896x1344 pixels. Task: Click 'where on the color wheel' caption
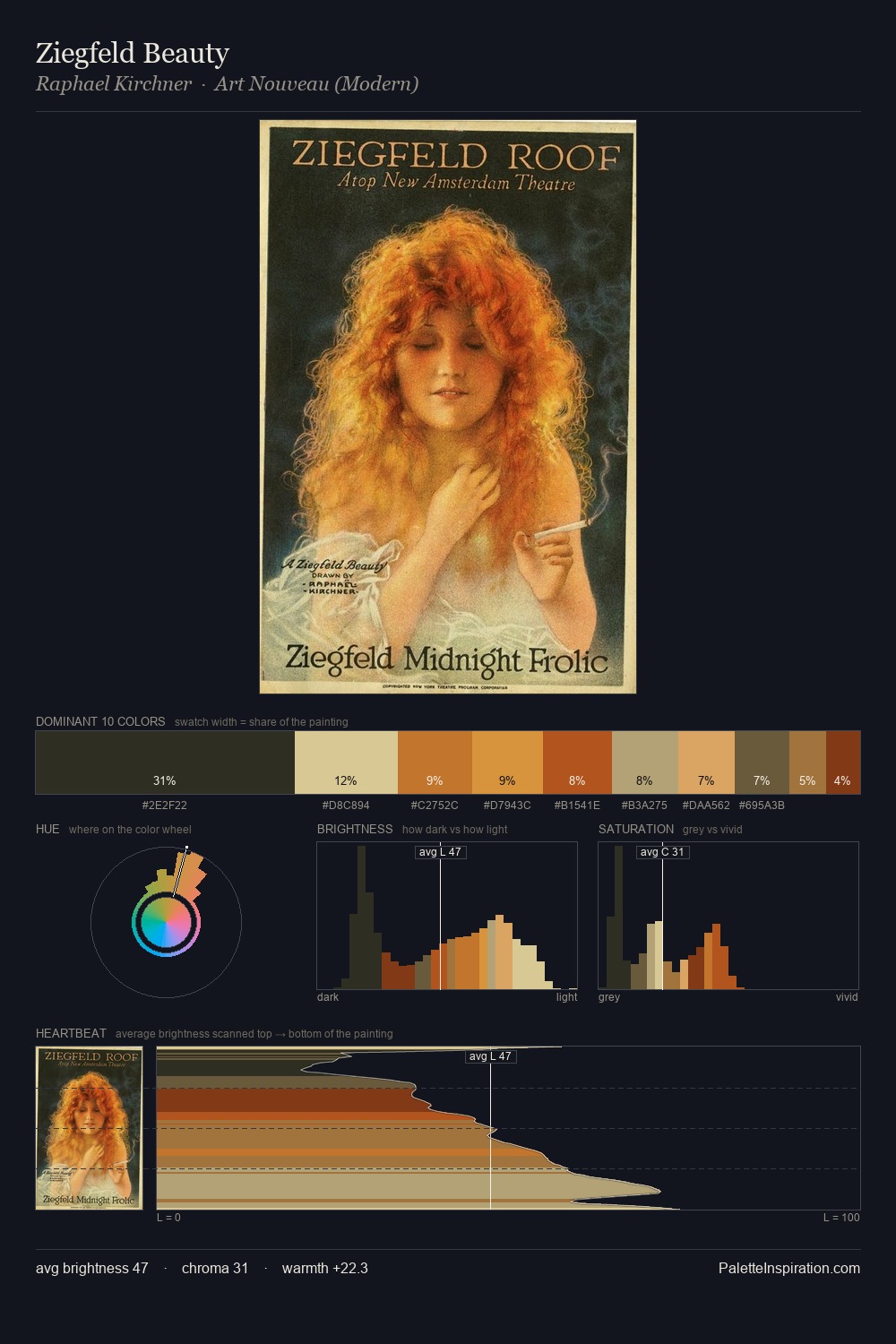[130, 829]
